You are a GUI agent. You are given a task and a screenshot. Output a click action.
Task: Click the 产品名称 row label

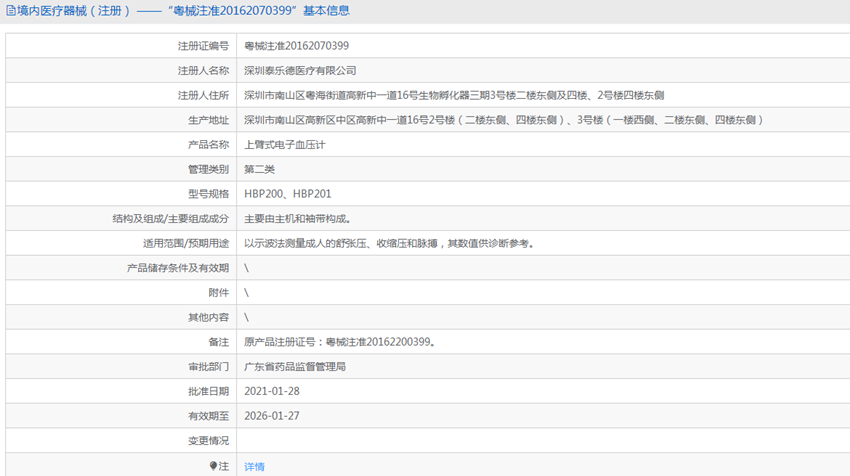tap(209, 145)
